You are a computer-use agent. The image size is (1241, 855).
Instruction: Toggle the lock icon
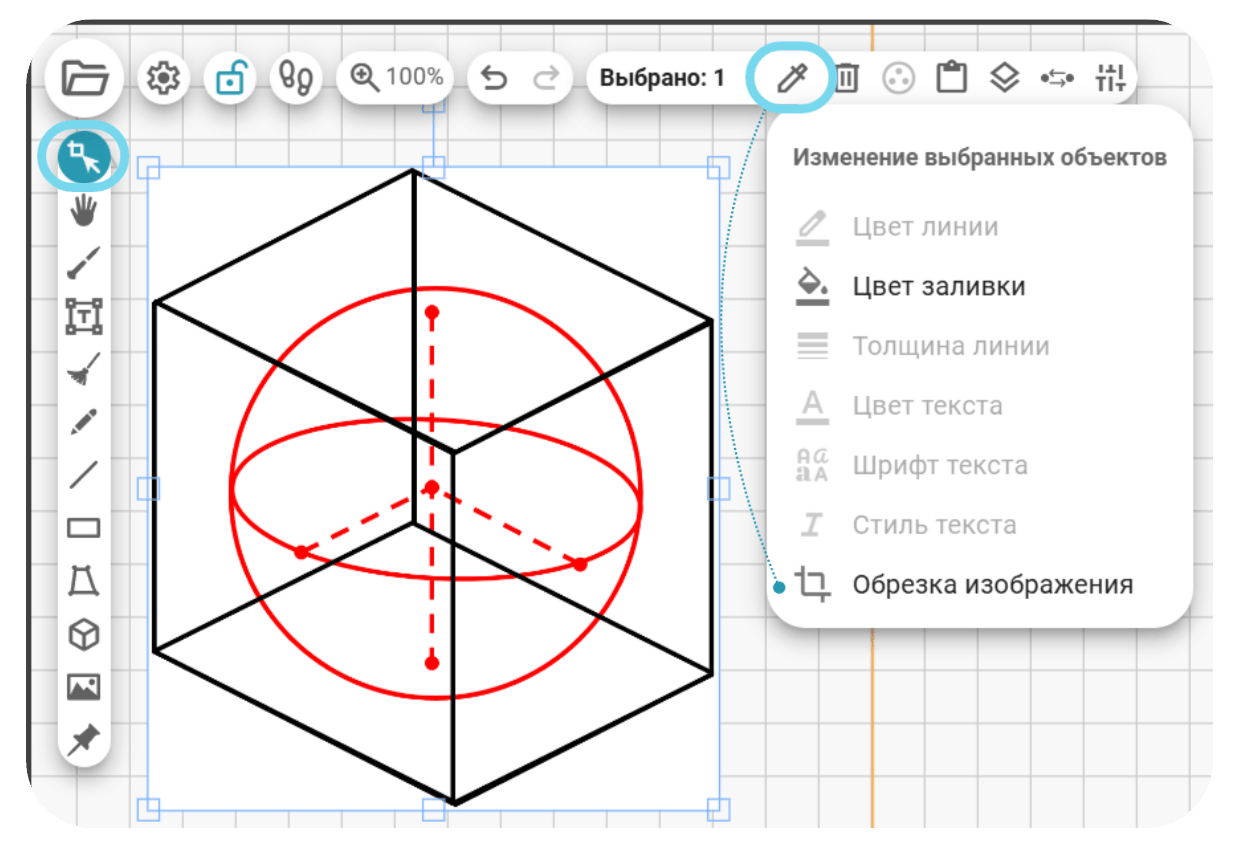tap(231, 78)
